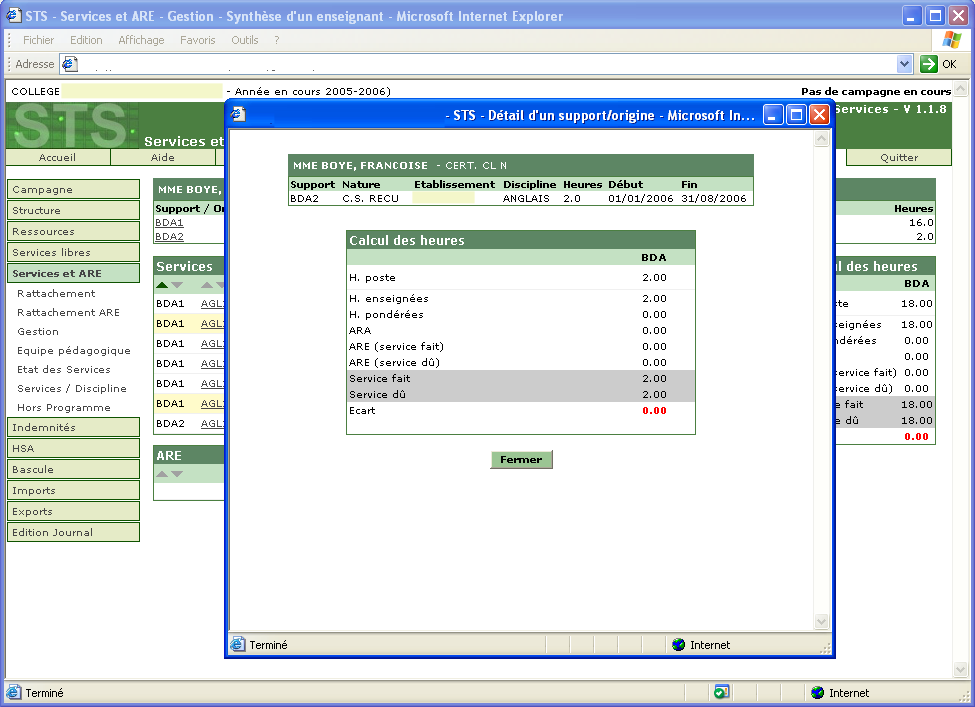The width and height of the screenshot is (975, 707).
Task: Click the IE icon in the main window status bar
Action: [x=13, y=692]
